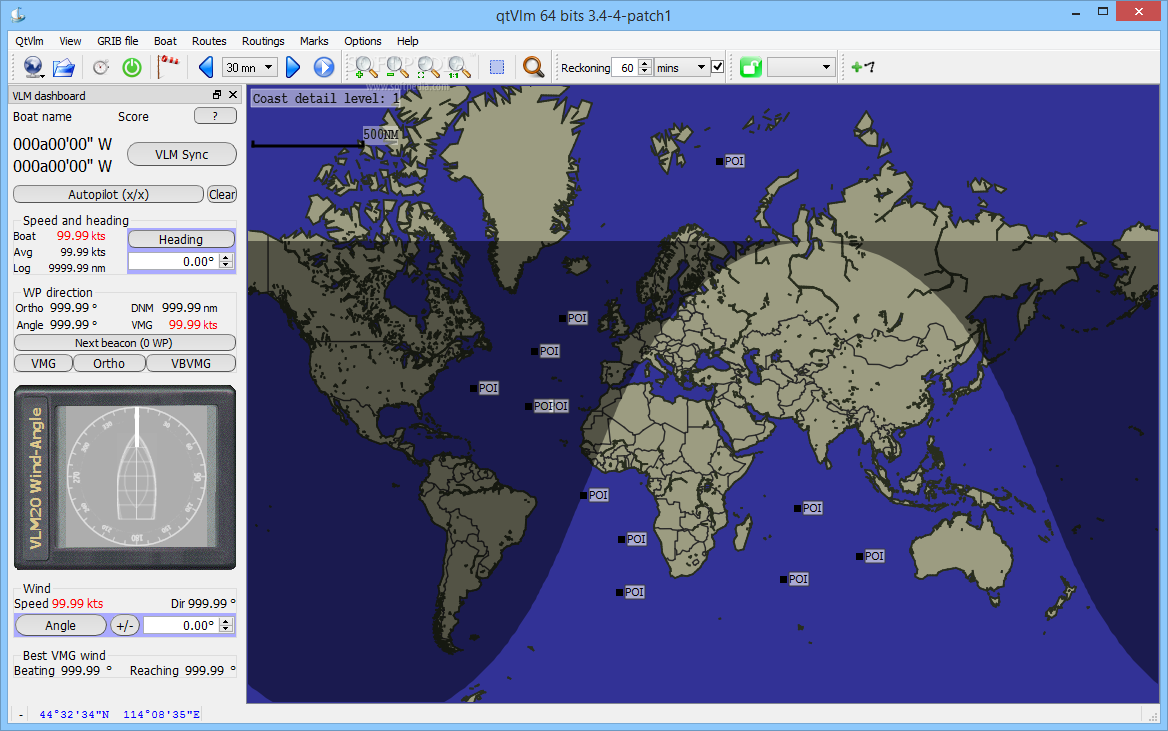This screenshot has width=1168, height=731.
Task: Open the Help menu
Action: pos(407,41)
